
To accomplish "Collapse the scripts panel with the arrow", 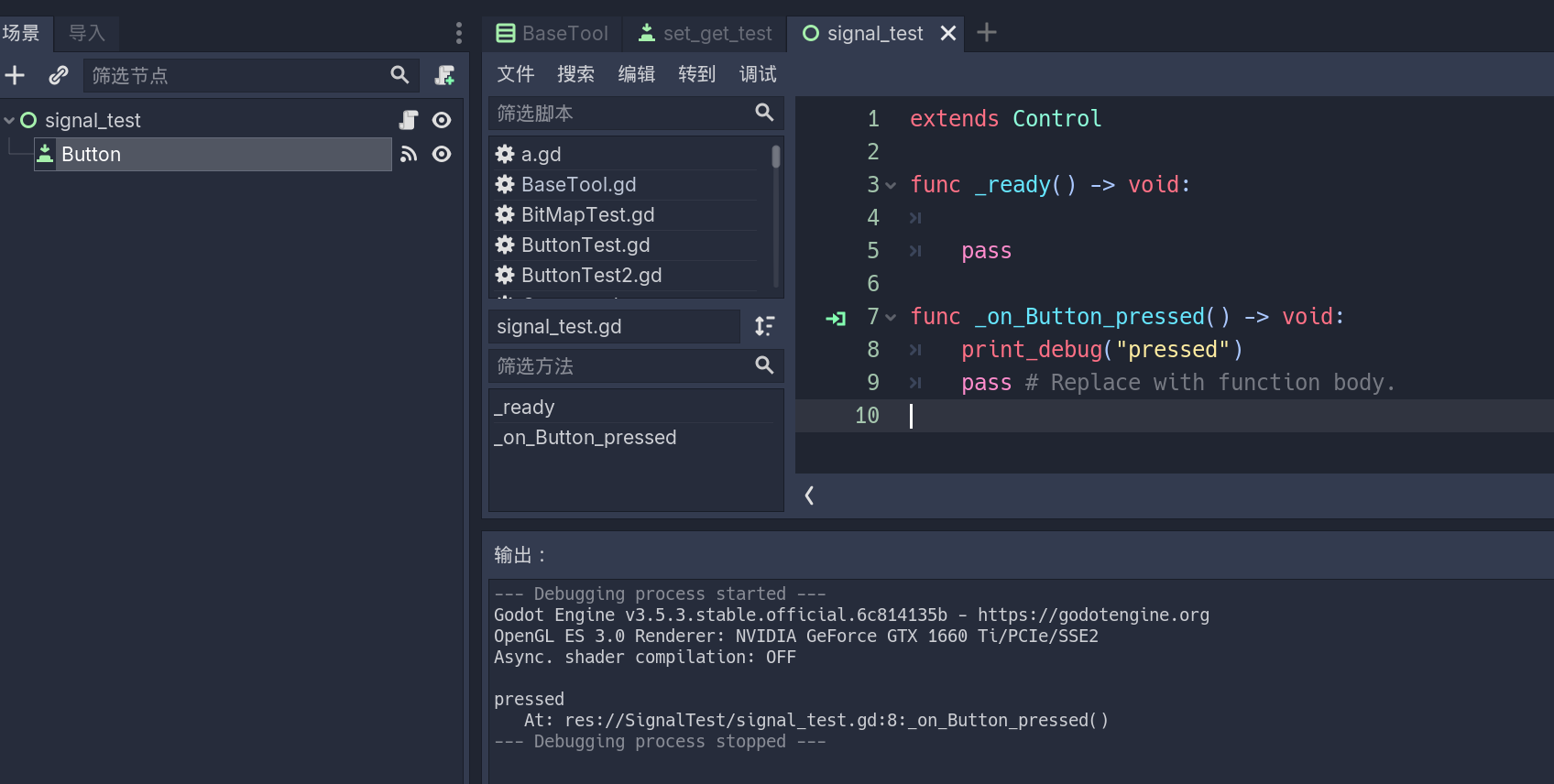I will point(809,495).
